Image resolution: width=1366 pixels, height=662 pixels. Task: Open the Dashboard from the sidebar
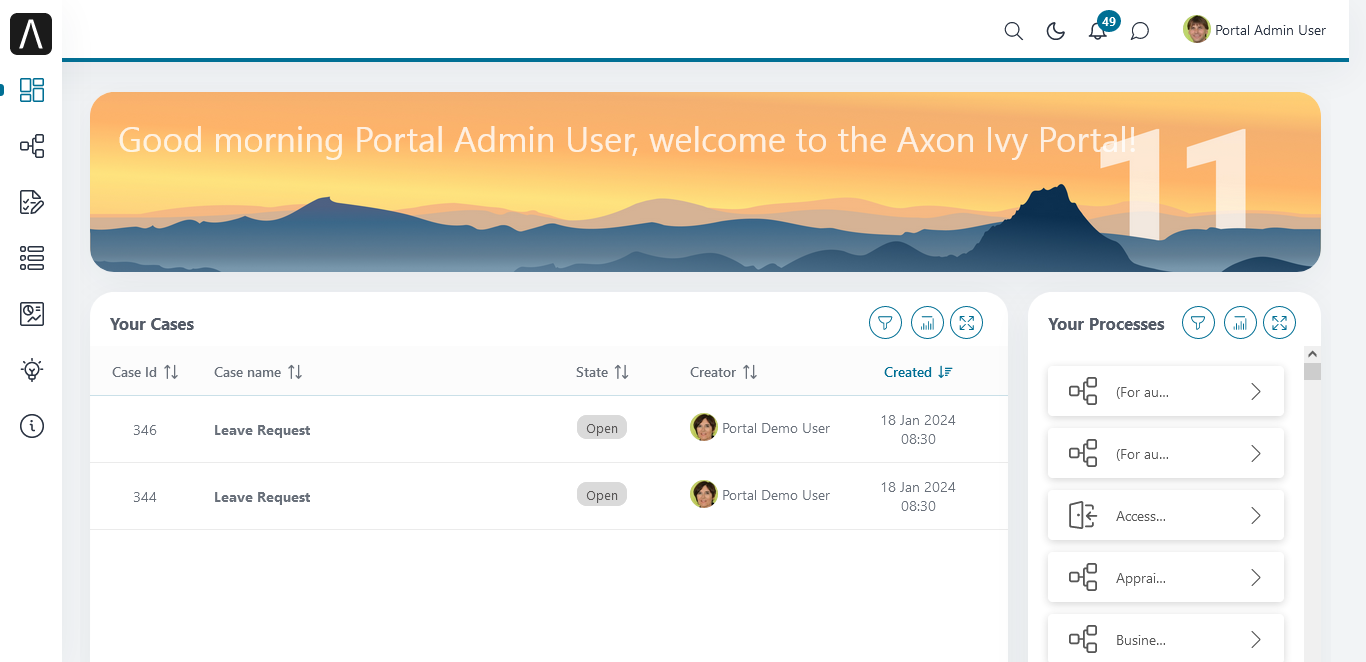tap(32, 90)
